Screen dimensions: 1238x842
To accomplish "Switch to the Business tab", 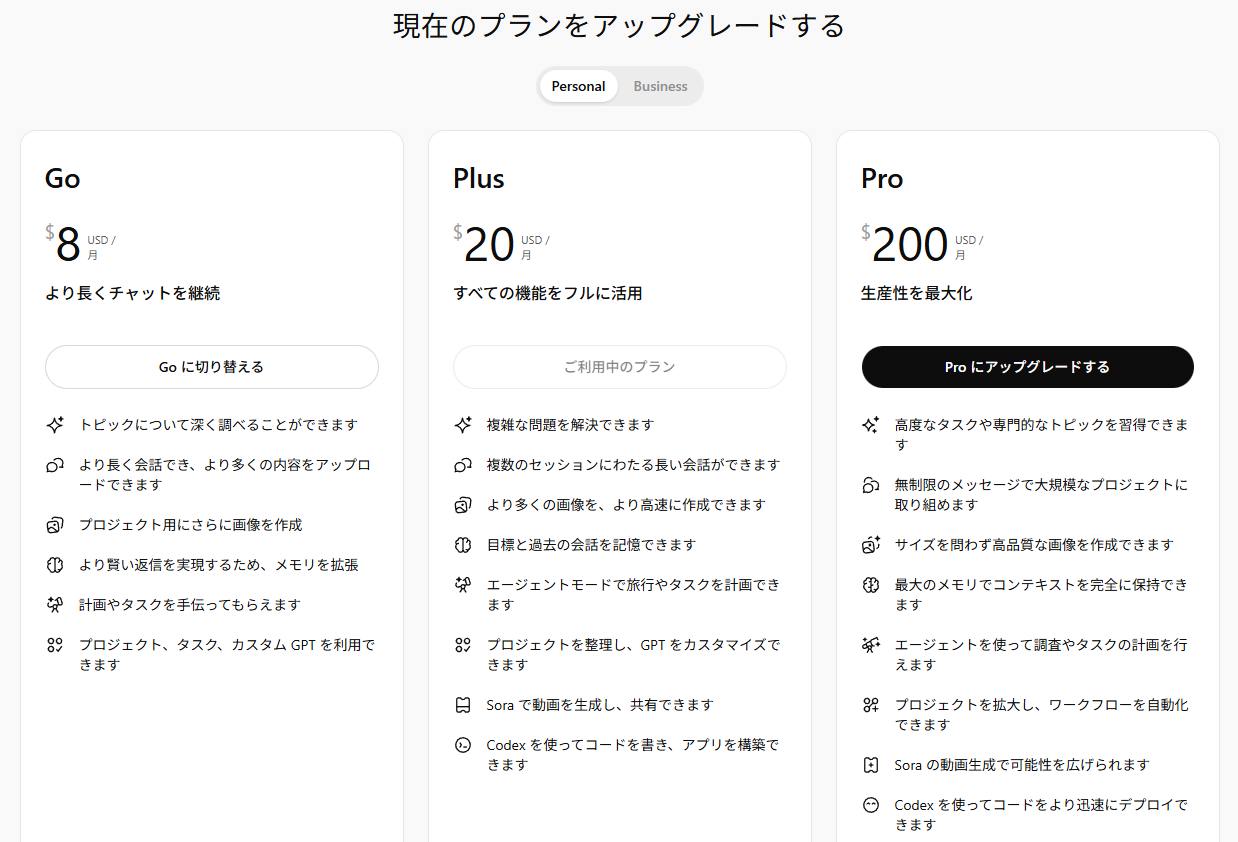I will click(x=660, y=86).
